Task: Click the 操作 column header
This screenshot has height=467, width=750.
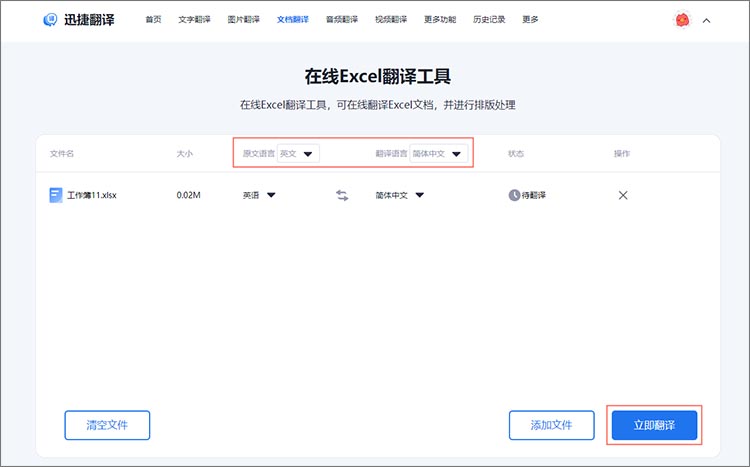Action: [622, 154]
